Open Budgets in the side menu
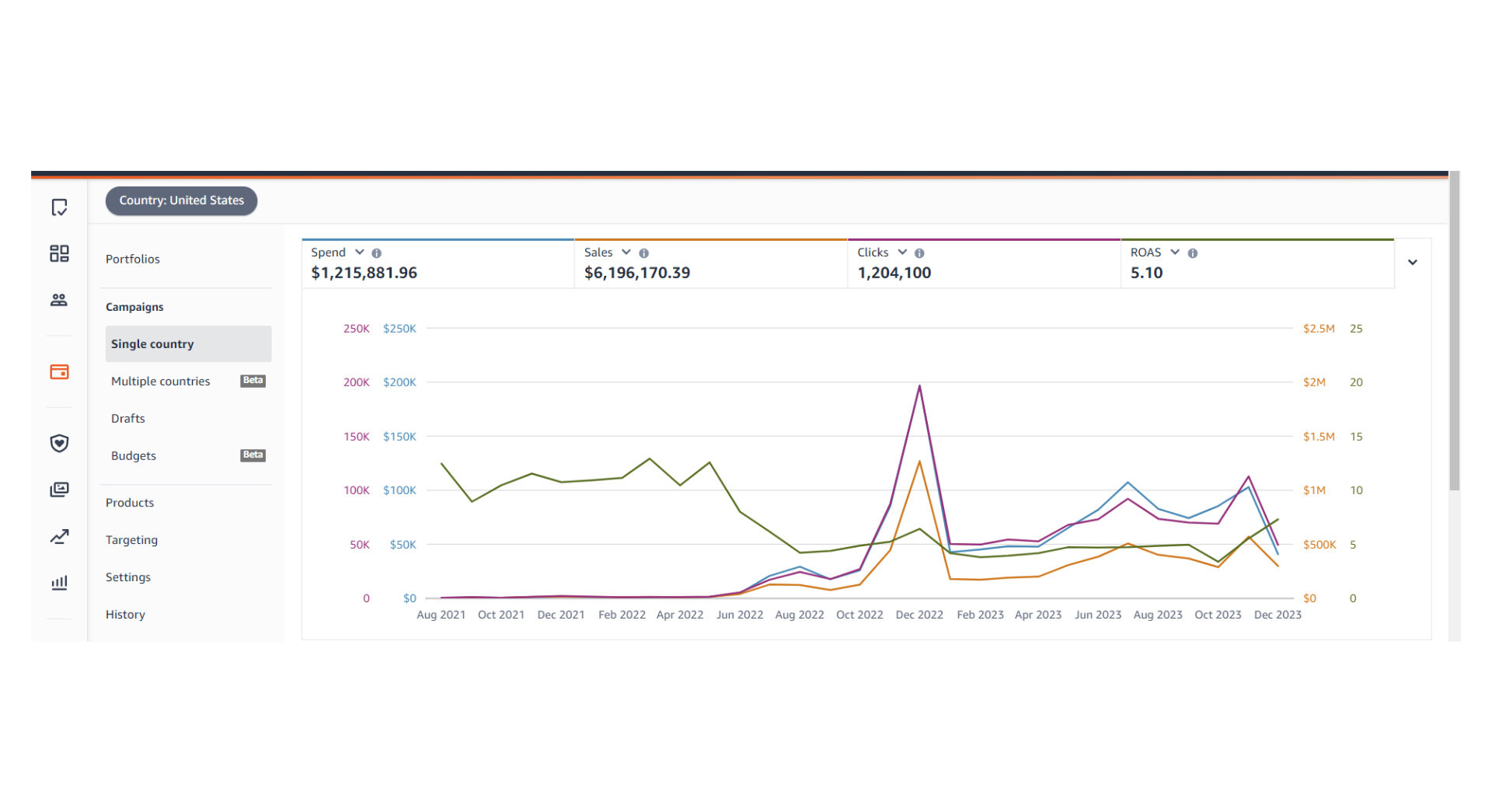Viewport: 1492px width, 812px height. 134,456
